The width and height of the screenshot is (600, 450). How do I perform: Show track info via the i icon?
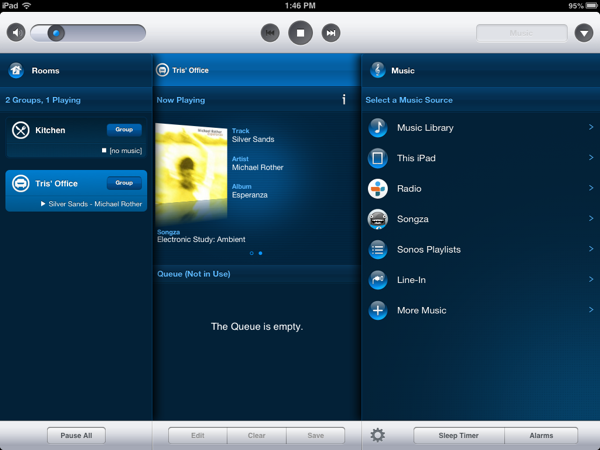344,100
